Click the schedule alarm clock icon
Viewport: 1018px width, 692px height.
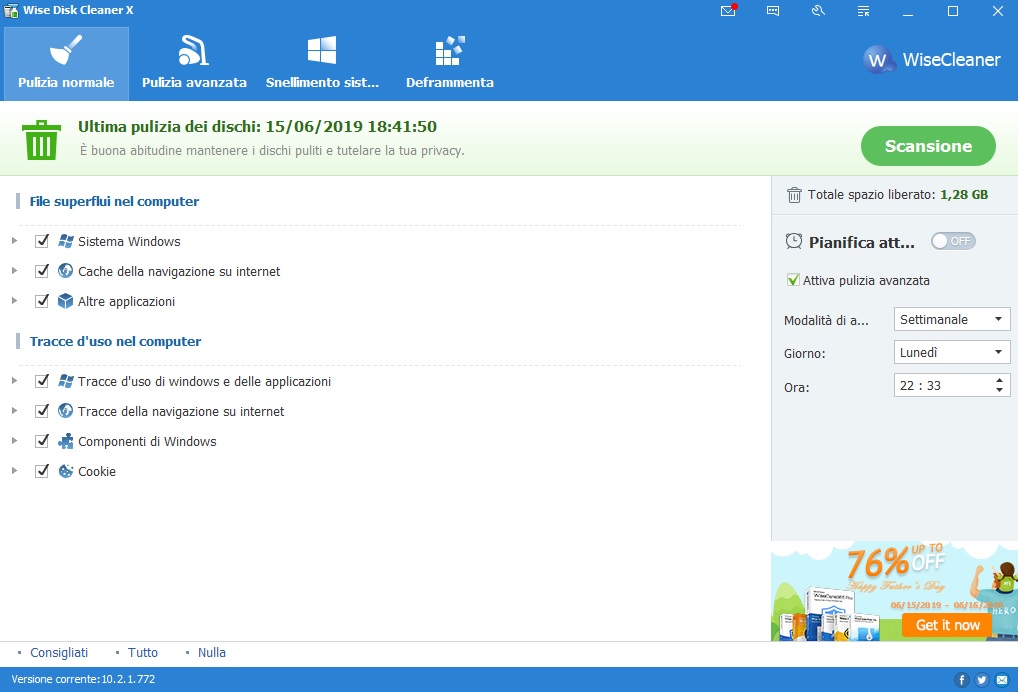tap(793, 241)
